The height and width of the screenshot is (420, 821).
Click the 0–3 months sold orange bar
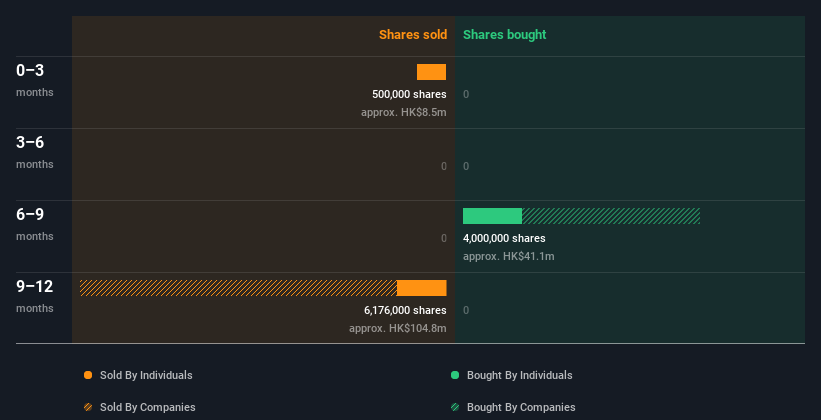[x=431, y=72]
